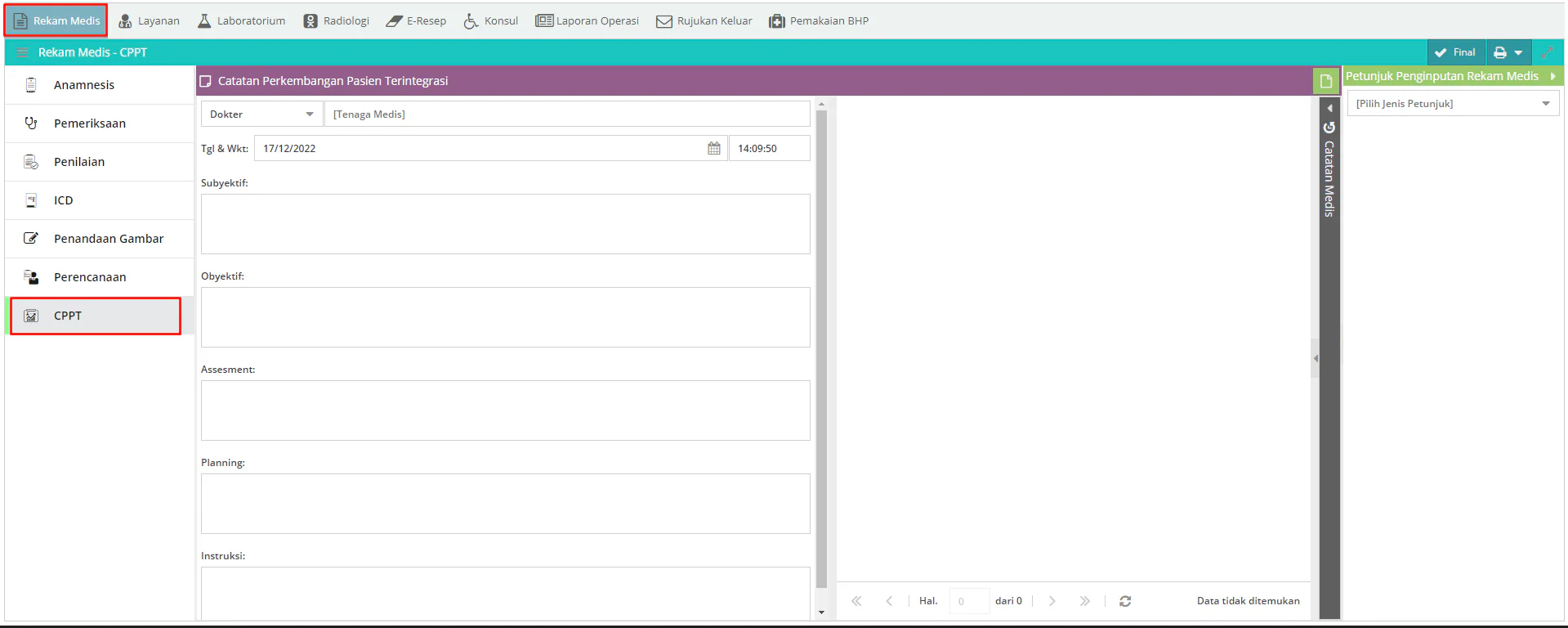Viewport: 1568px width, 628px height.
Task: Click the Catatan Medis vertical label
Action: (1329, 178)
